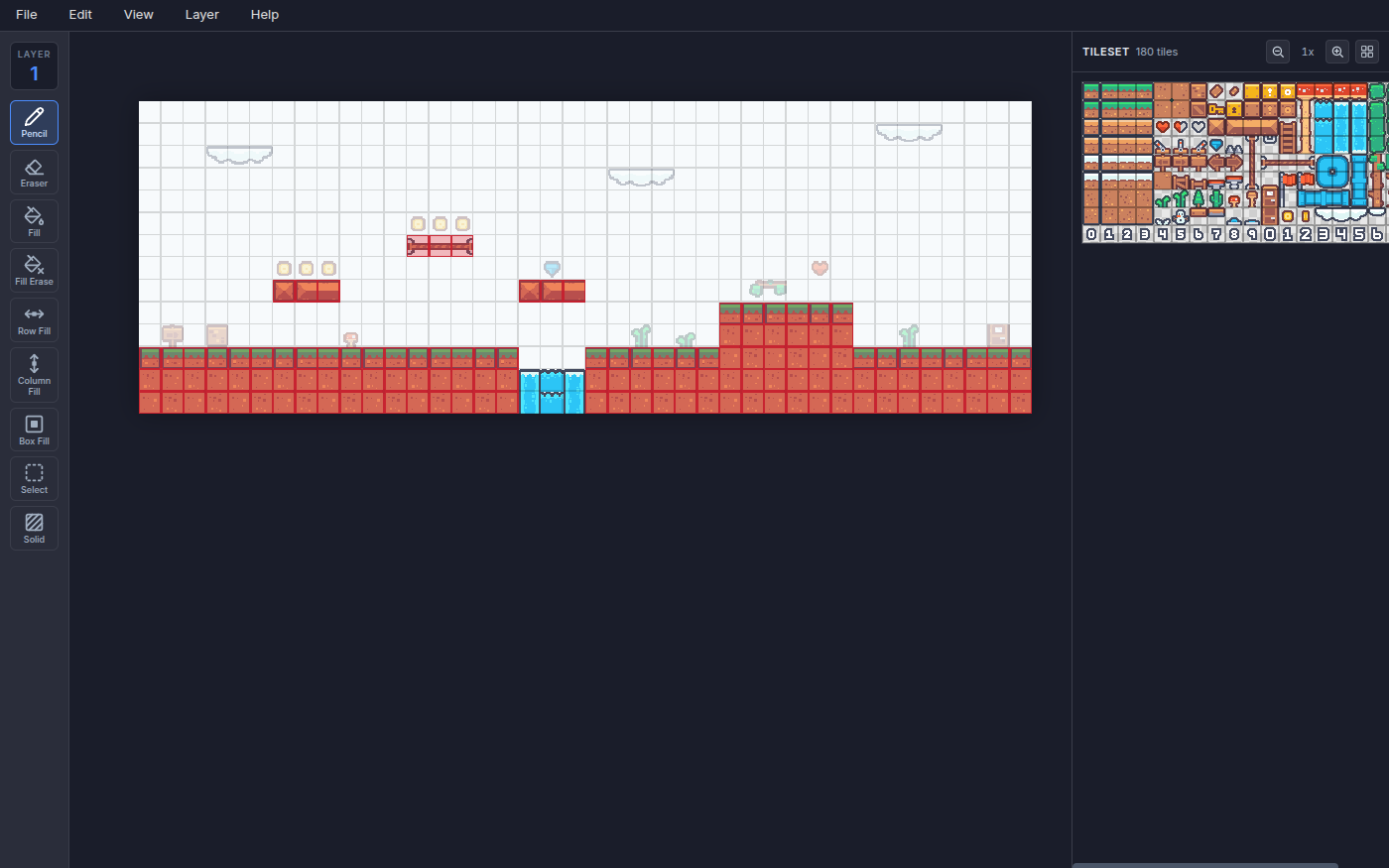Choose the yellow coin block tile
Viewport: 1389px width, 868px height.
tap(1288, 91)
